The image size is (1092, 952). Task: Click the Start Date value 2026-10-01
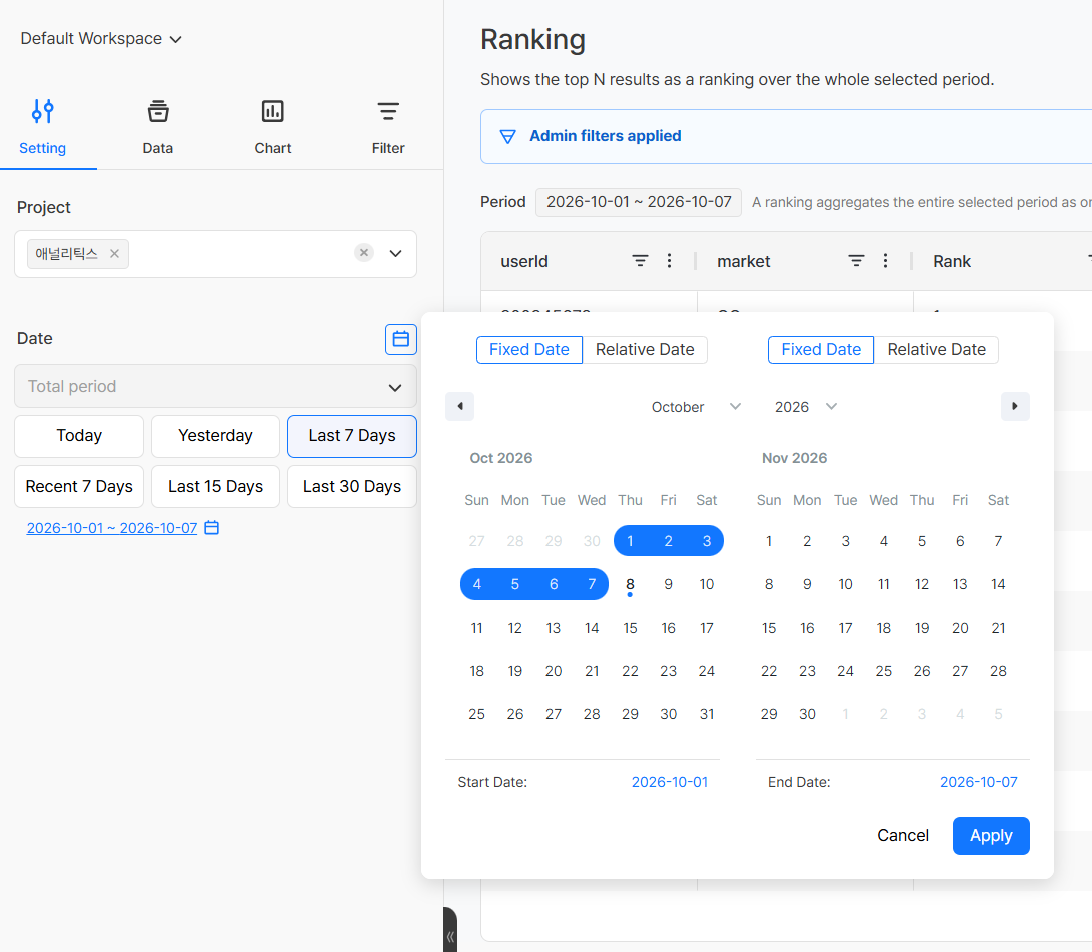(669, 783)
